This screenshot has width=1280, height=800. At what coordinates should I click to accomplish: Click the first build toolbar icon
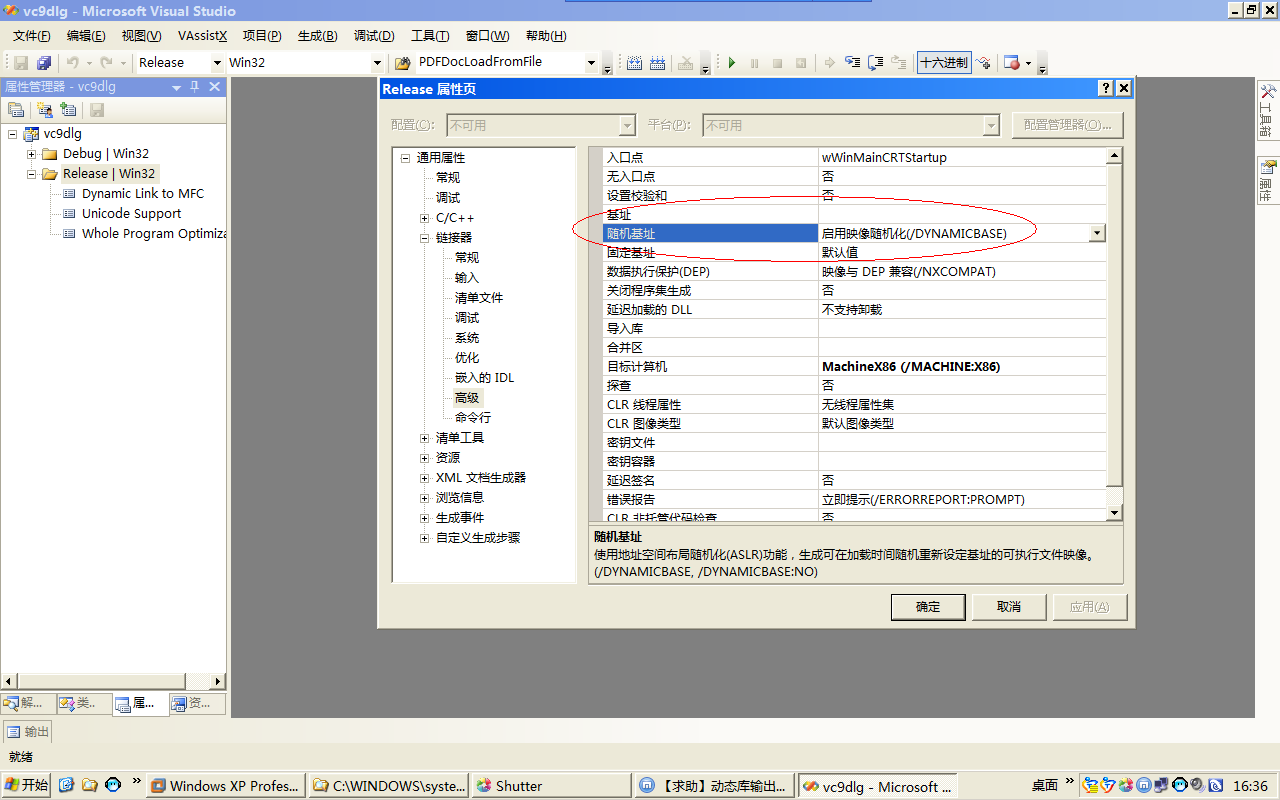coord(635,63)
